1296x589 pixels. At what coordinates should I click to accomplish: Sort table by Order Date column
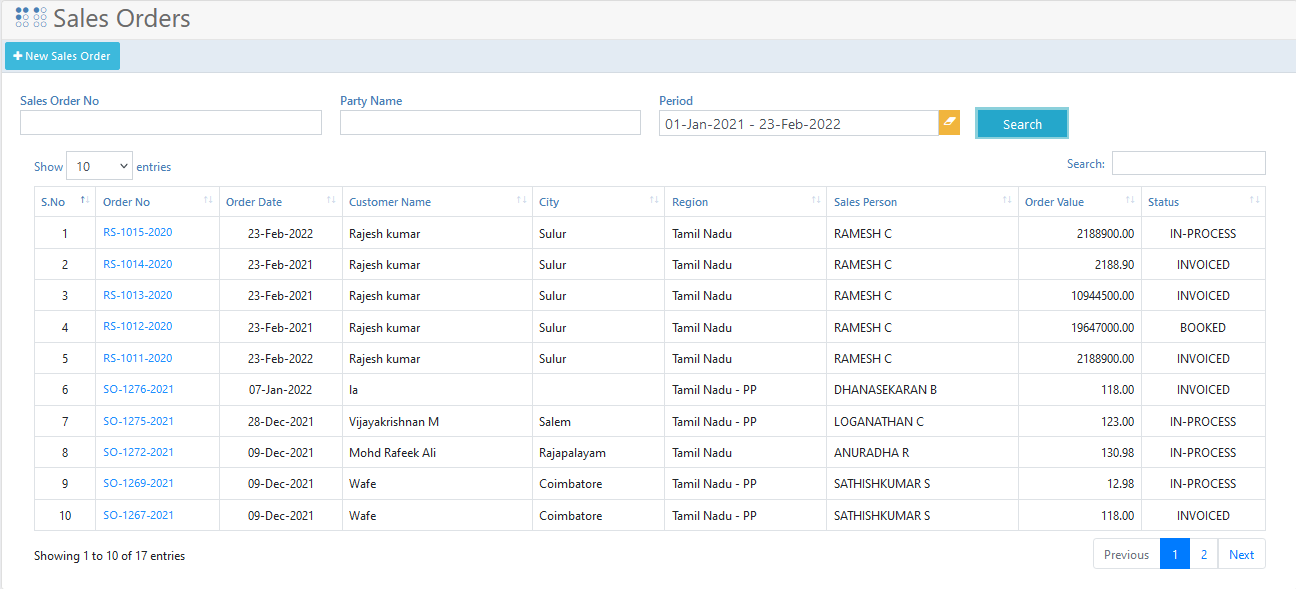(281, 202)
